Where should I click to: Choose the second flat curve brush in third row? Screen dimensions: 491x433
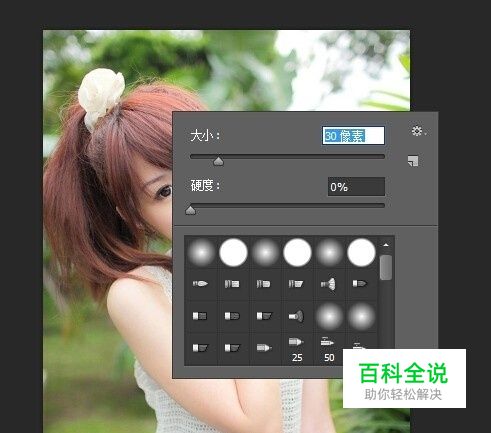(232, 316)
